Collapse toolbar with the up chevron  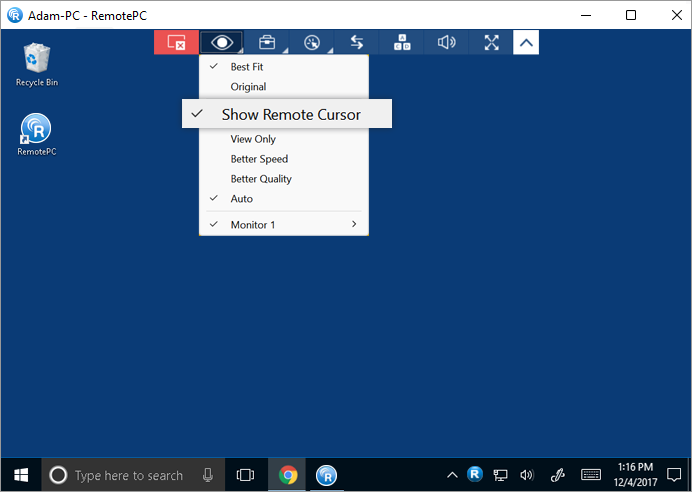527,42
